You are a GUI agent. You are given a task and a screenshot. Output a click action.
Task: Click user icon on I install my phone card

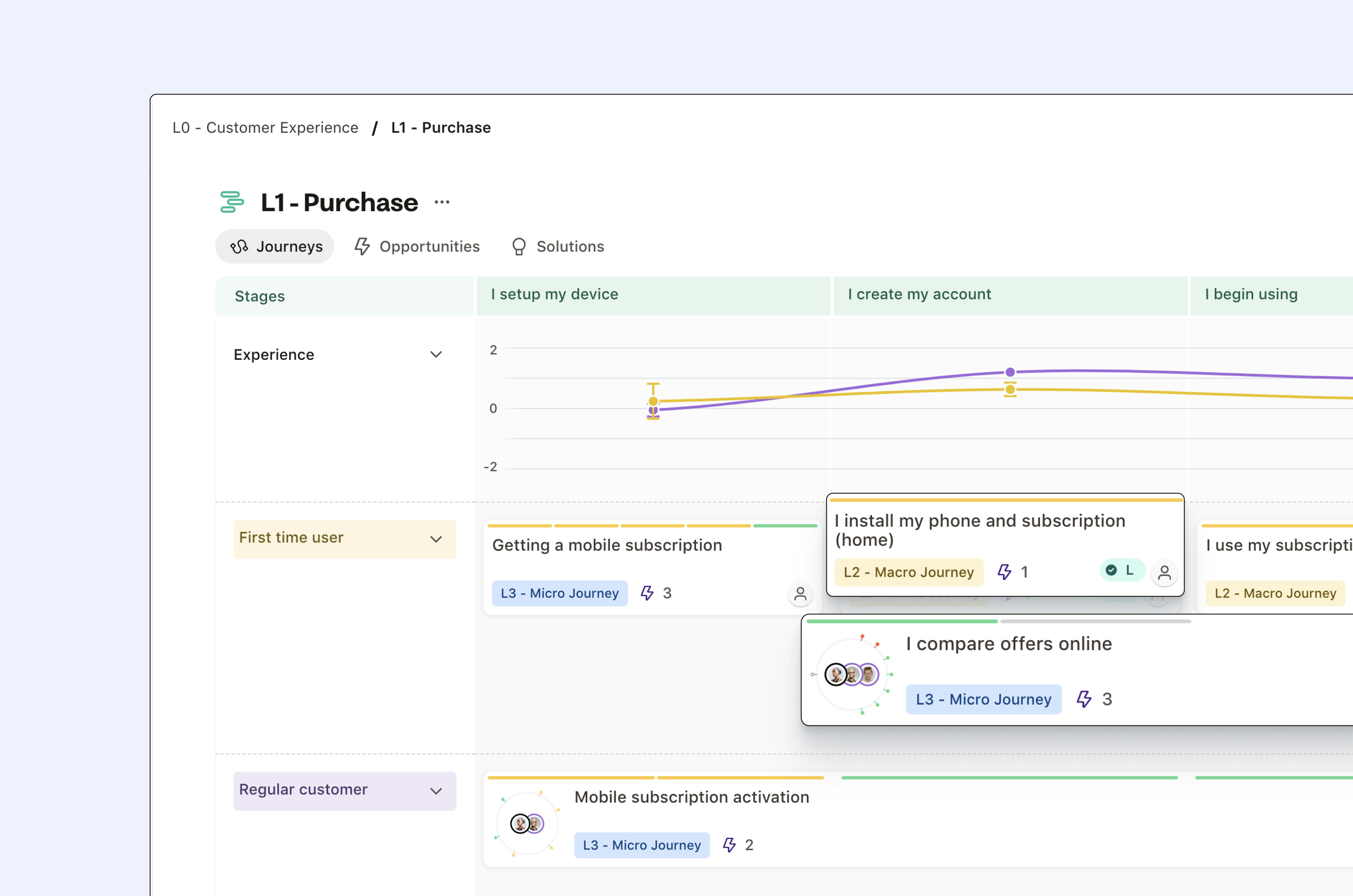pyautogui.click(x=1164, y=572)
